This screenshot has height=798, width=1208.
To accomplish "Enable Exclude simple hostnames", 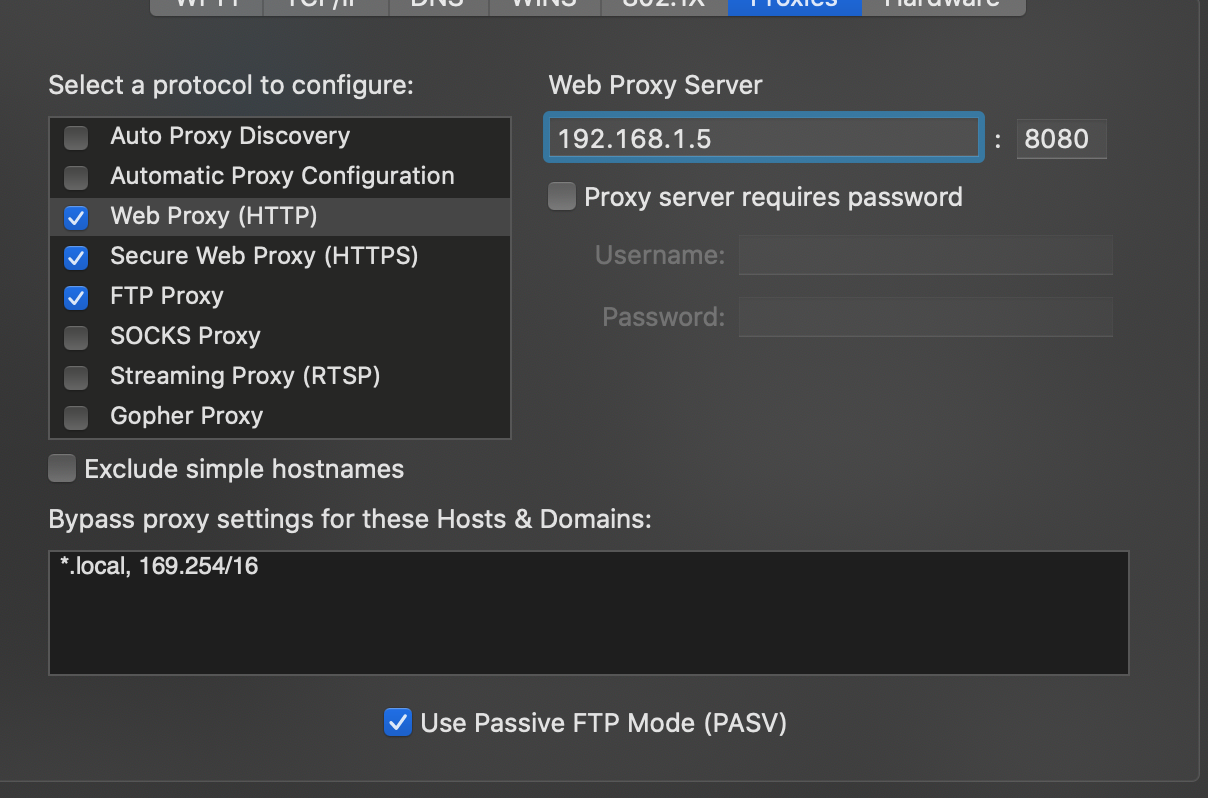I will 61,468.
